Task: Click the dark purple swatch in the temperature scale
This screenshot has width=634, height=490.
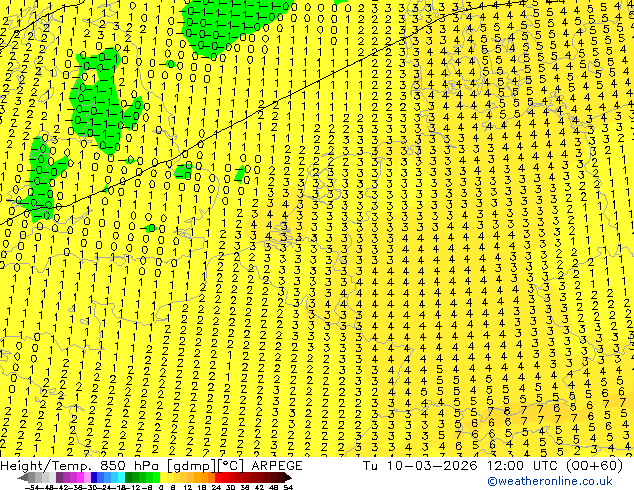Action: point(59,477)
